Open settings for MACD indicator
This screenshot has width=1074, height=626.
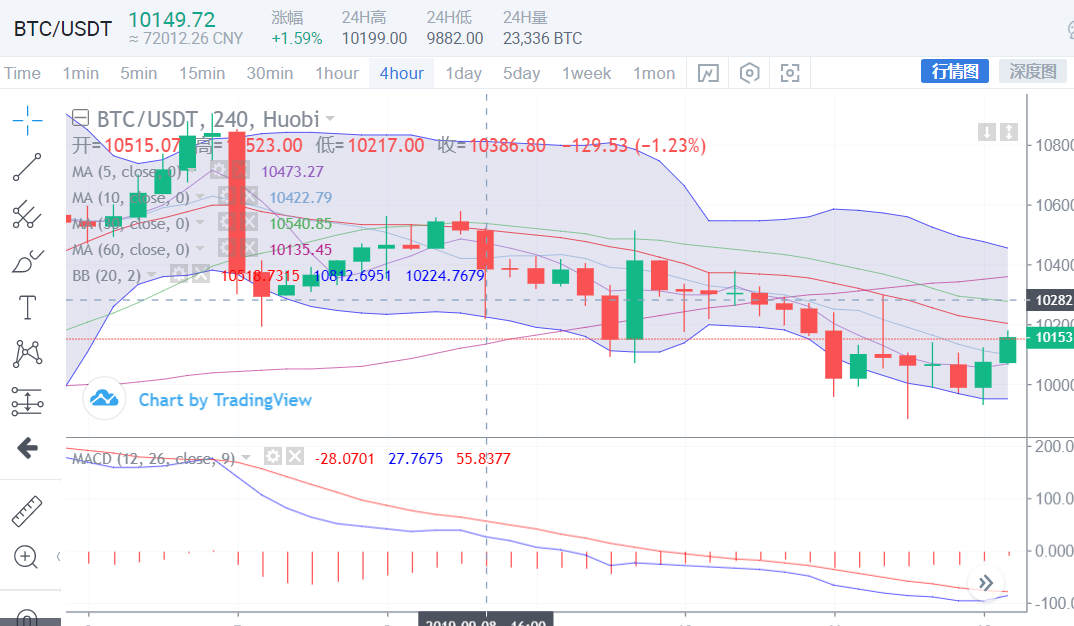point(272,457)
